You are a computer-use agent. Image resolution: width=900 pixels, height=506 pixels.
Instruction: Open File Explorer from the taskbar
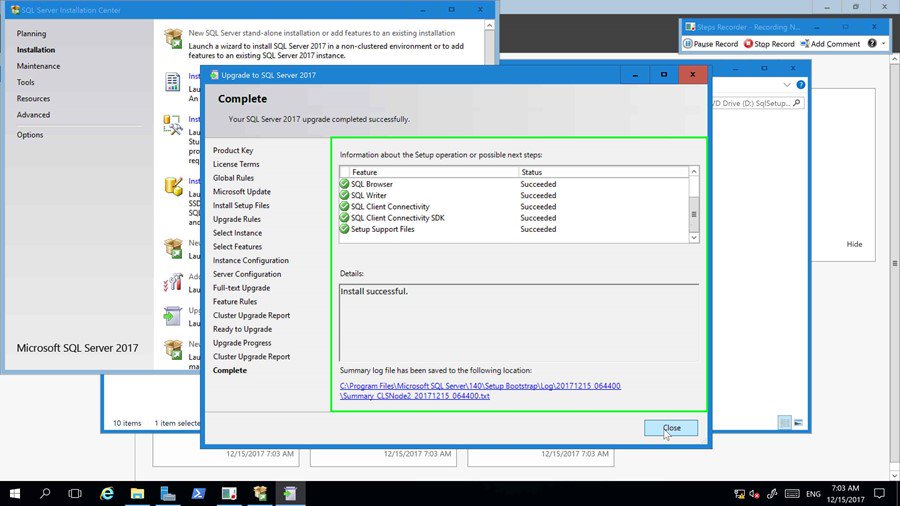tap(137, 493)
